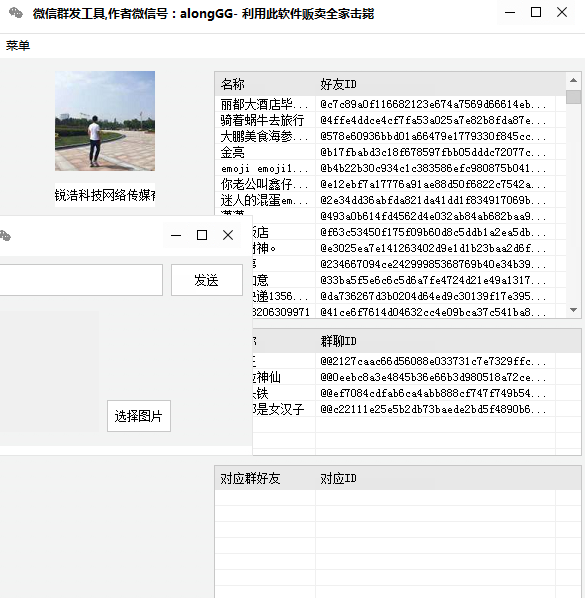This screenshot has width=585, height=598.
Task: Select friend row 迷人的混蛋em...
Action: point(264,200)
